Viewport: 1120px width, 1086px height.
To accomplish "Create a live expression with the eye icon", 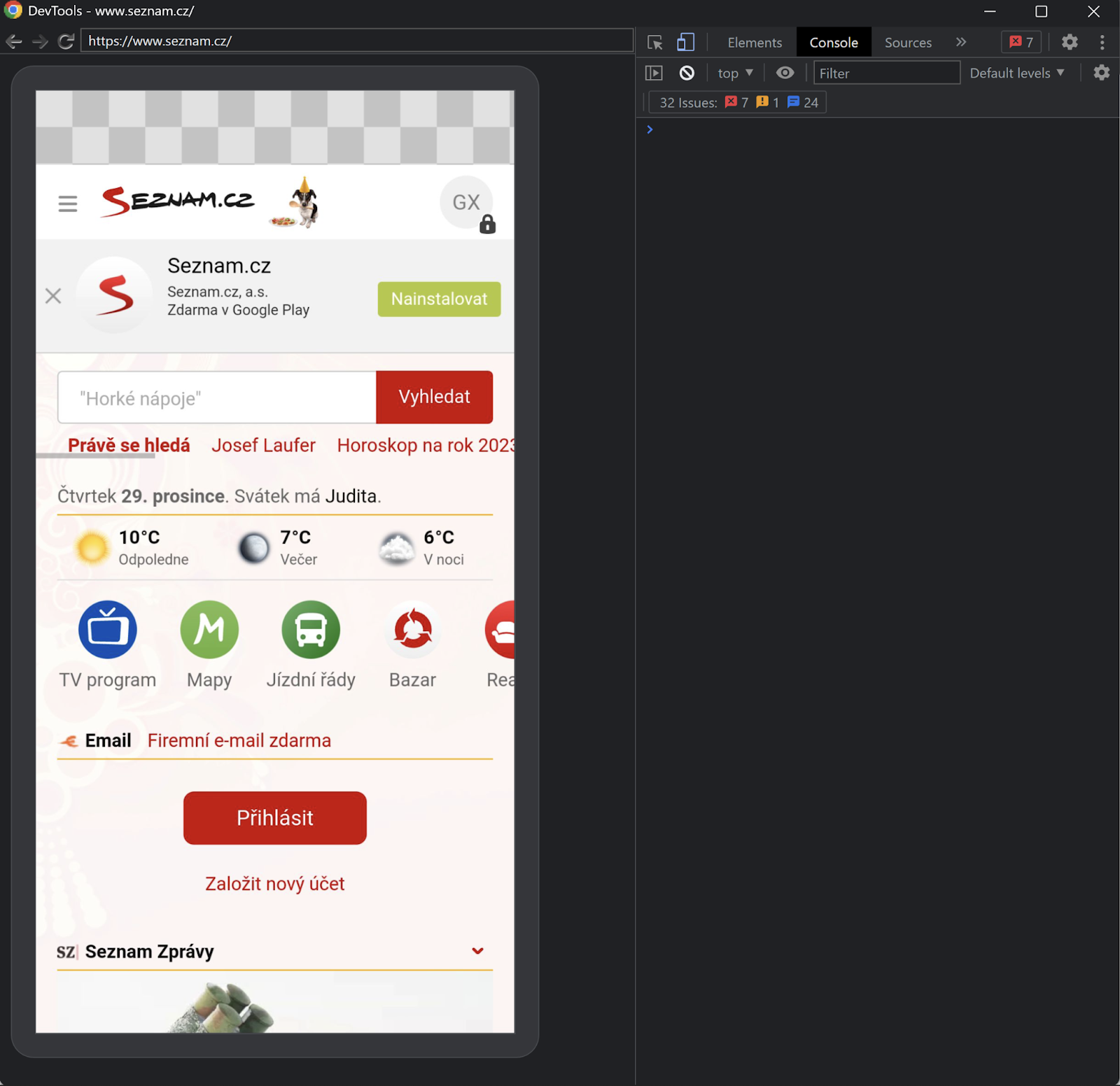I will tap(785, 72).
